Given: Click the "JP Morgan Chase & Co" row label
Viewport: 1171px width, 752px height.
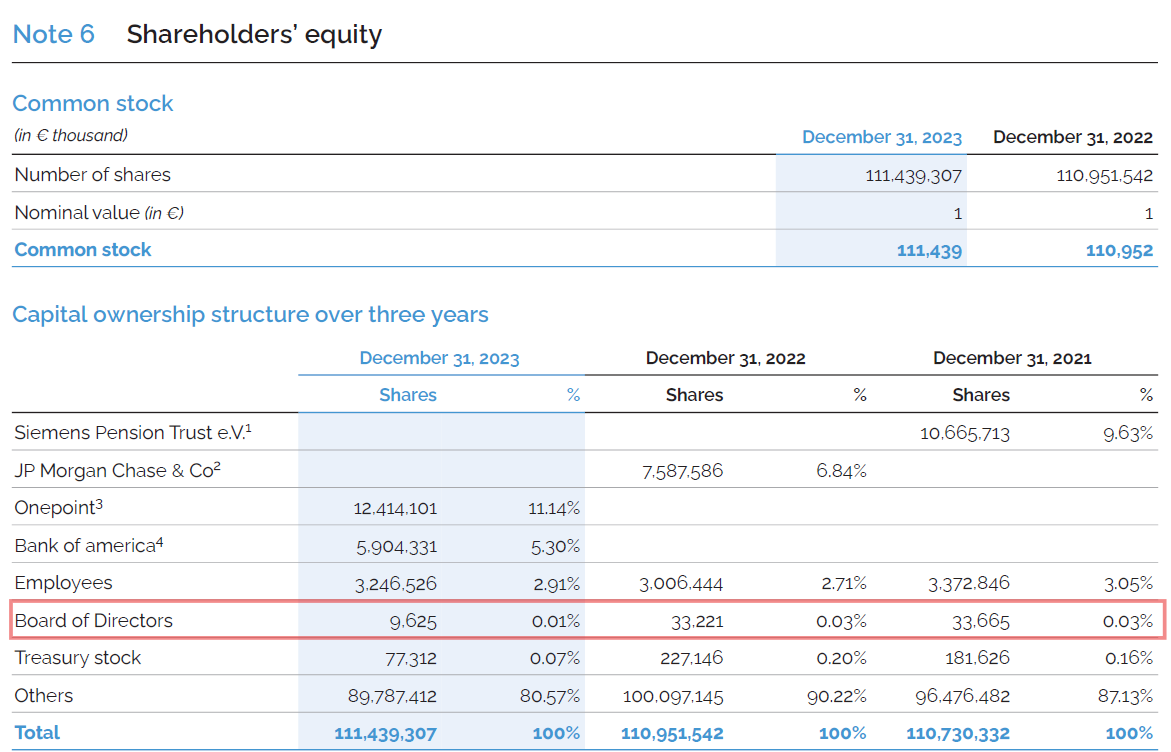Looking at the screenshot, I should point(115,470).
